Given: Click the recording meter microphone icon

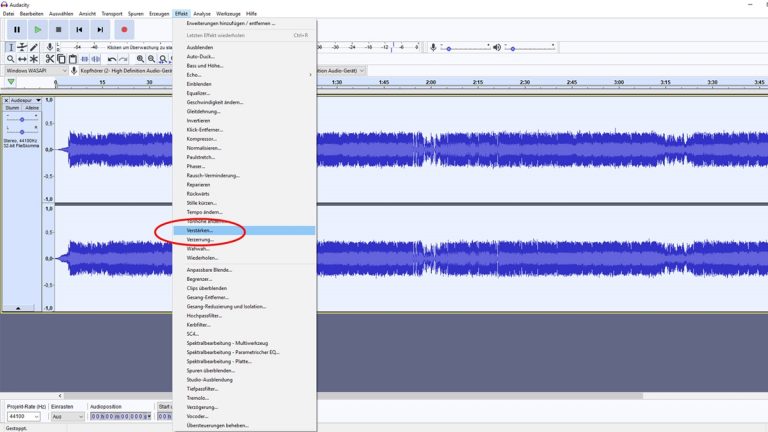Looking at the screenshot, I should click(49, 47).
